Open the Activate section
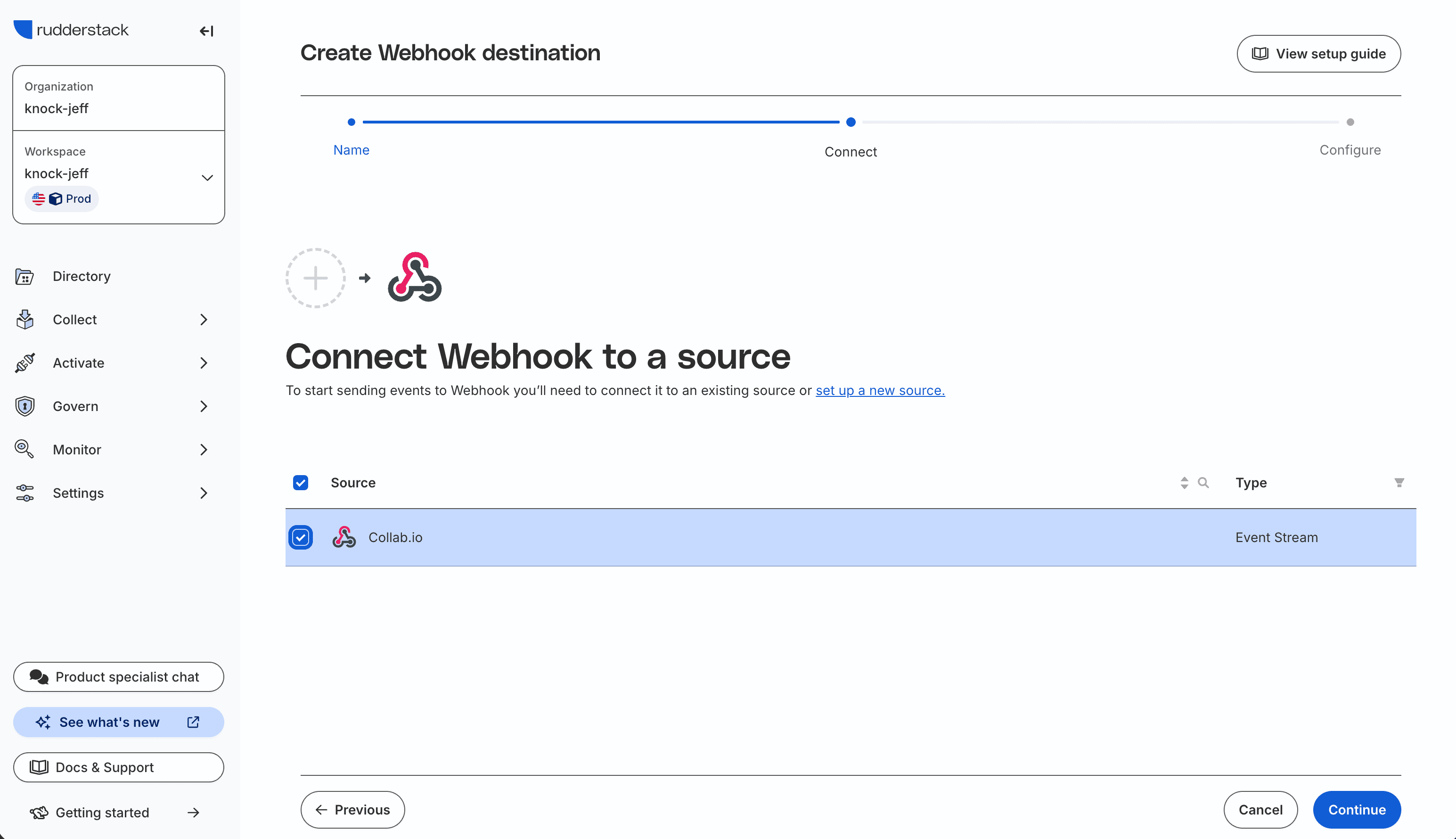 pos(78,362)
